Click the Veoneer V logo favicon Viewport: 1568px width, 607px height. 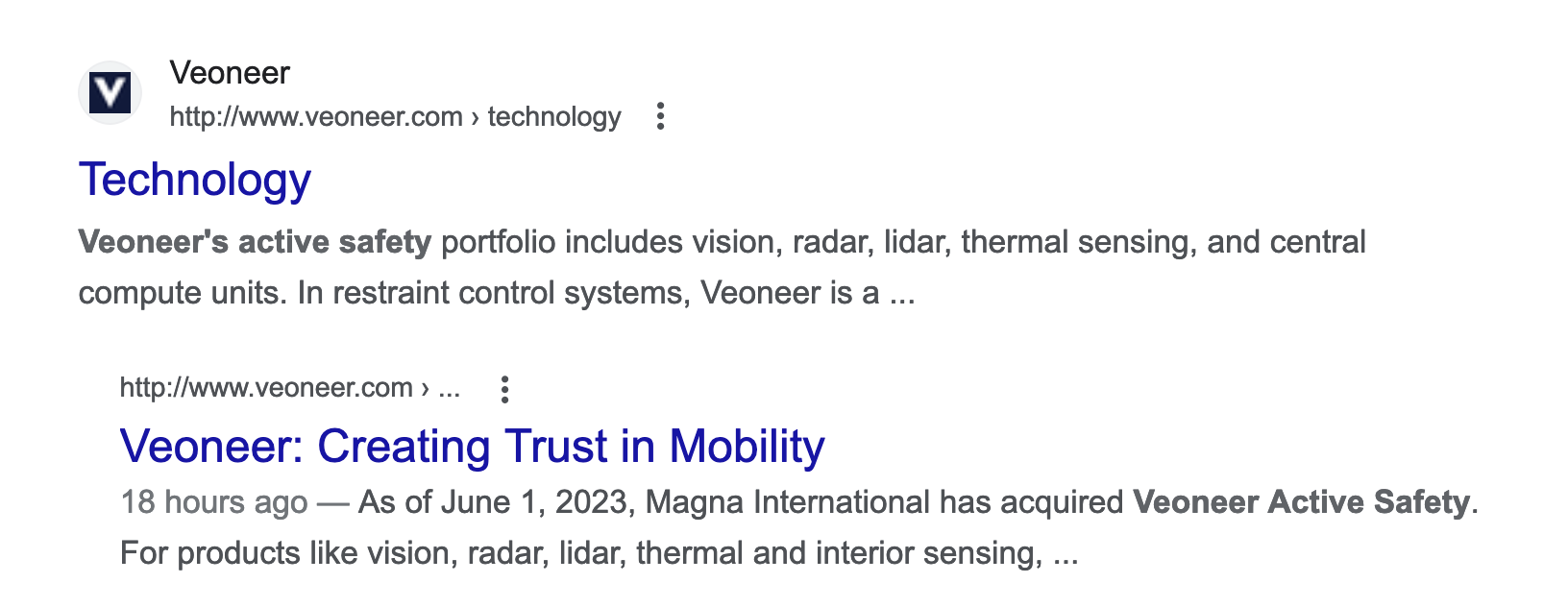point(110,93)
